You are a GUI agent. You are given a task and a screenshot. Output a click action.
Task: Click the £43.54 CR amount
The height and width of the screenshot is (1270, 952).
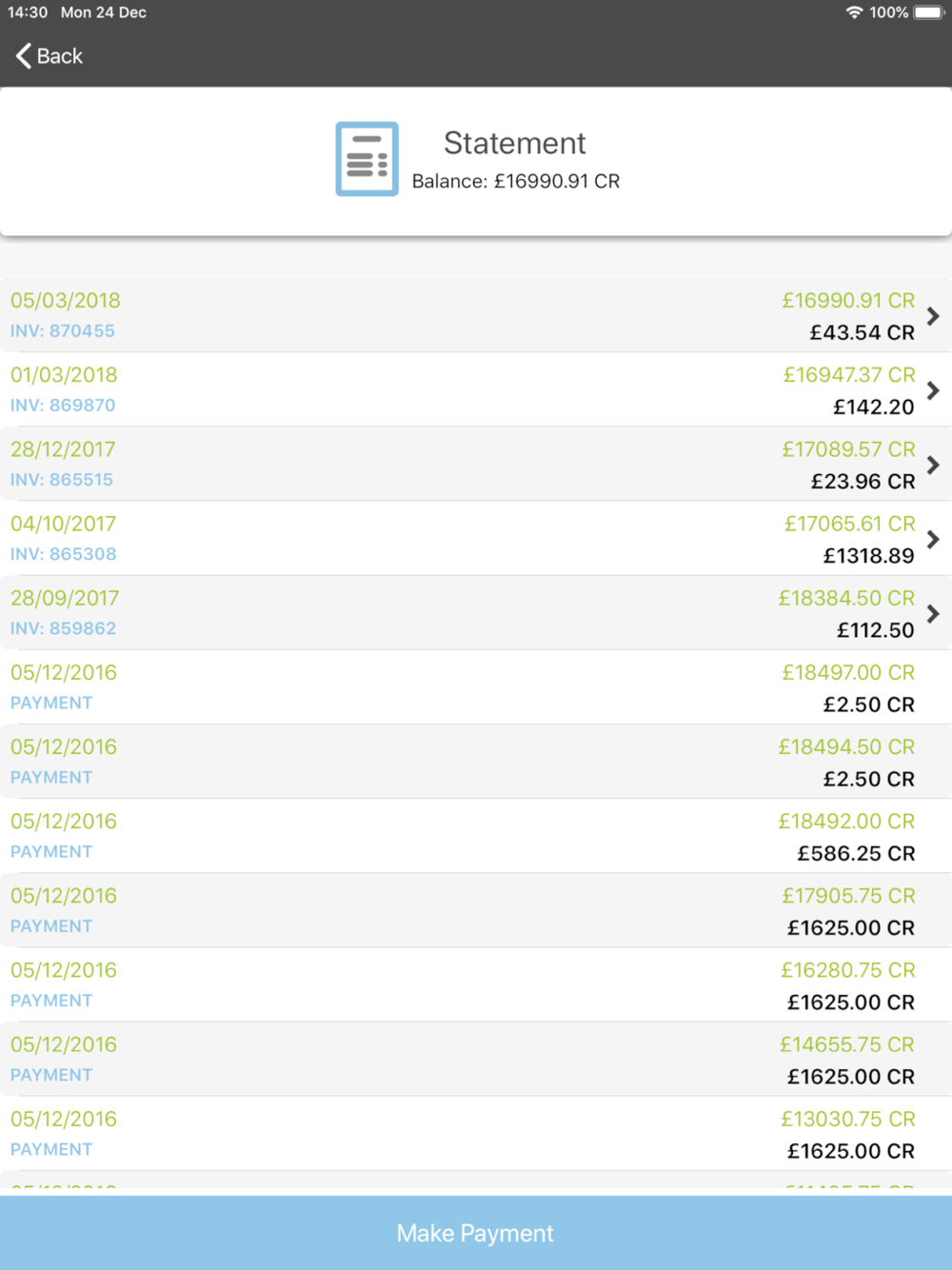pyautogui.click(x=863, y=332)
